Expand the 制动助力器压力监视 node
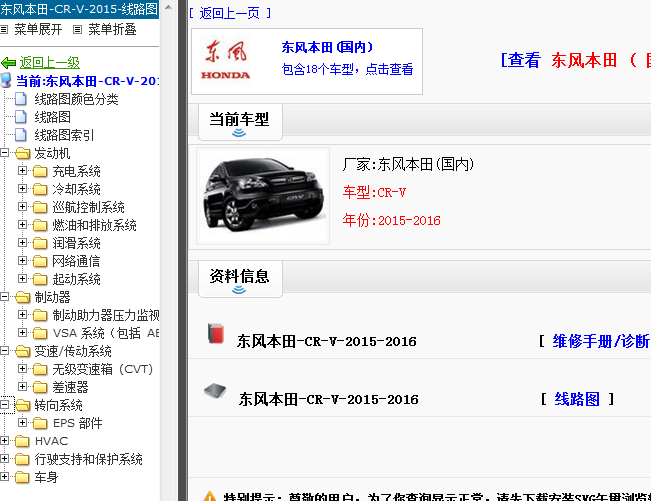The height and width of the screenshot is (501, 651). pos(22,315)
